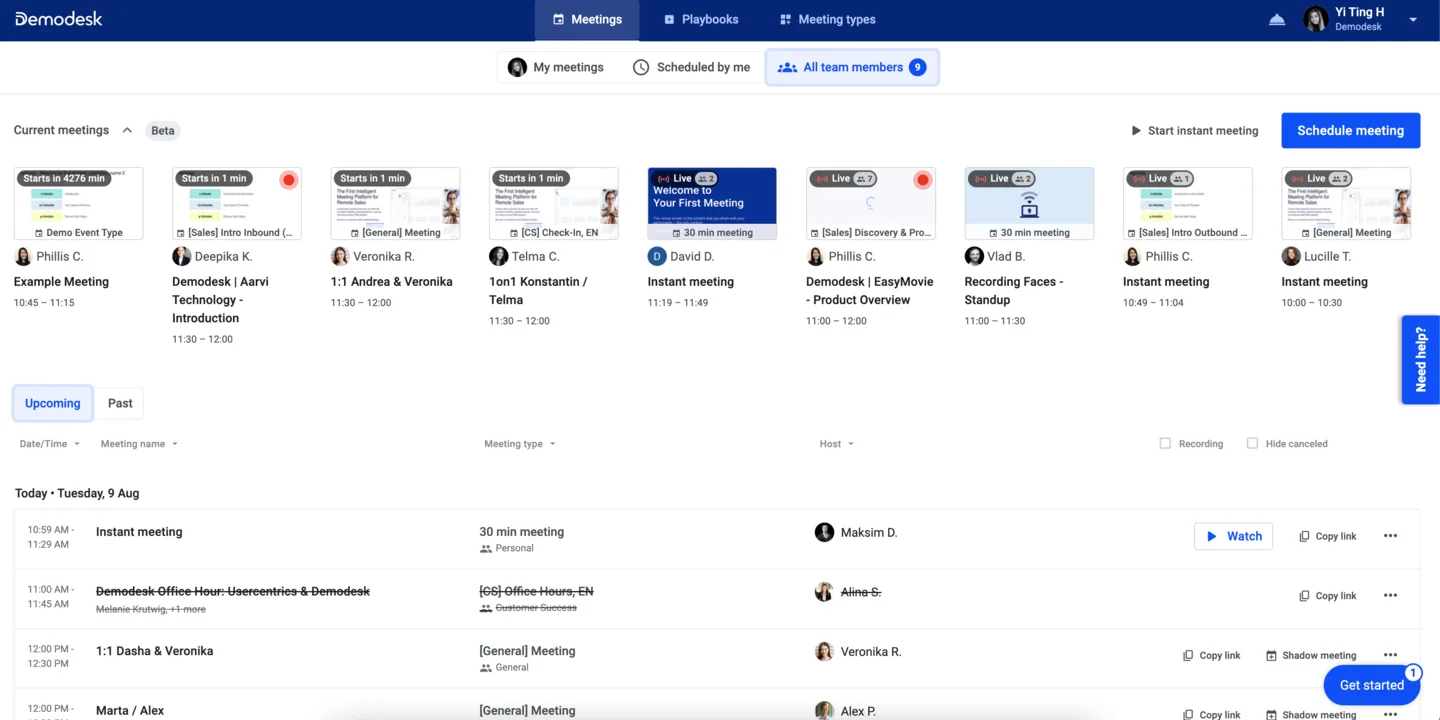
Task: Check the Hide canceled checkbox
Action: tap(1252, 443)
